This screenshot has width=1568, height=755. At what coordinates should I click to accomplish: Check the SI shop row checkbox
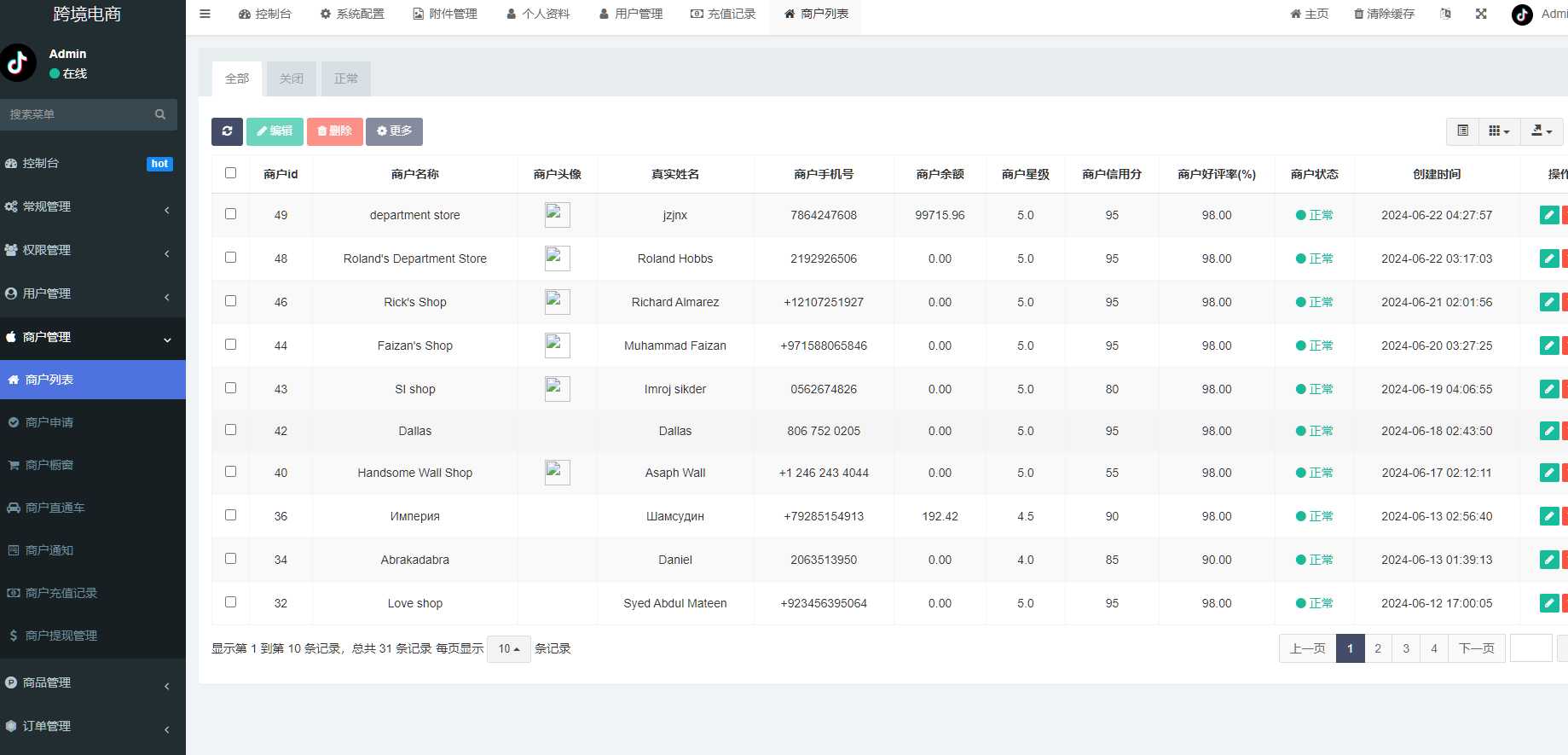[x=230, y=388]
